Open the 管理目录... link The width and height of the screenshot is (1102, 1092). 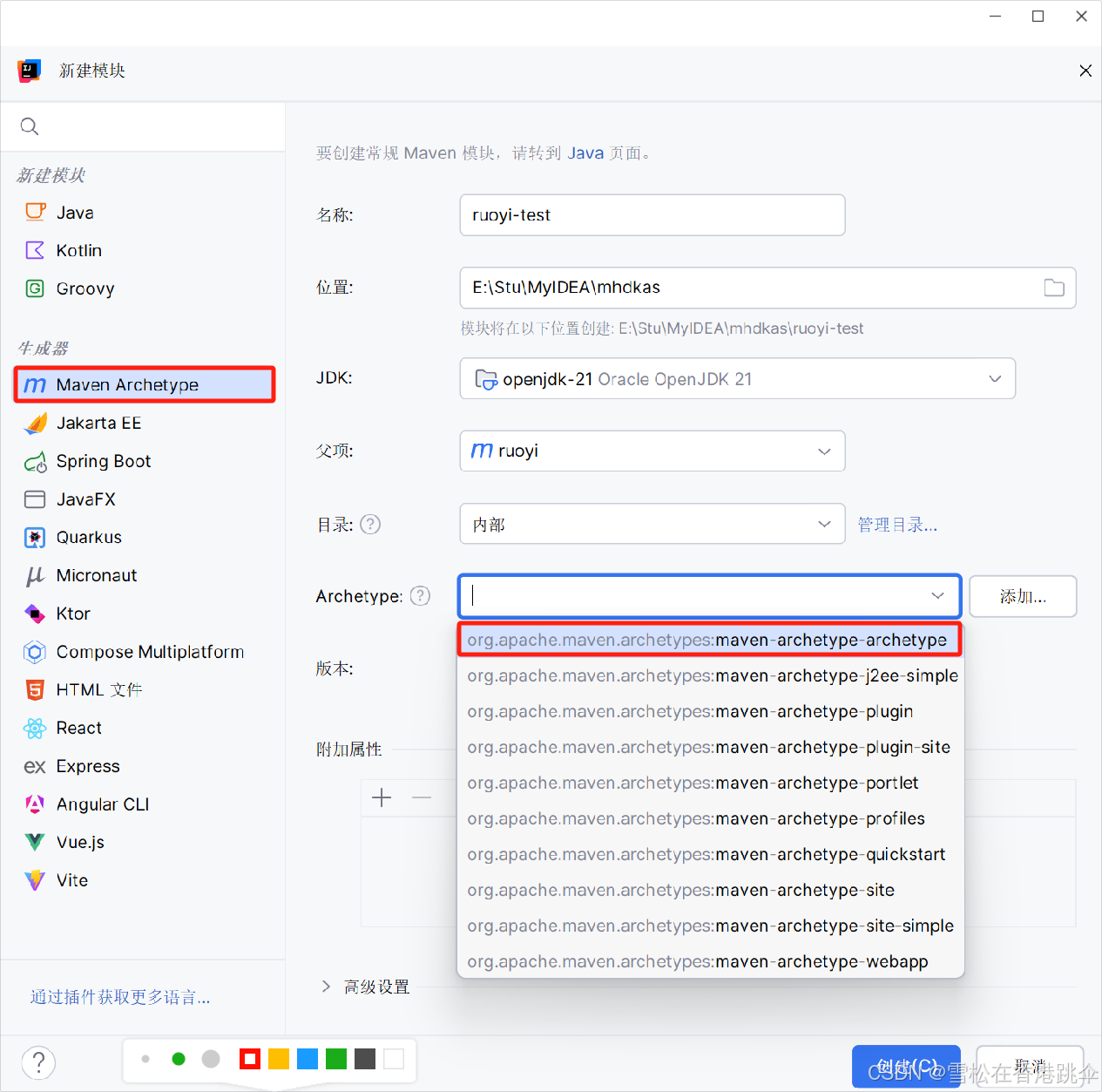[x=897, y=525]
